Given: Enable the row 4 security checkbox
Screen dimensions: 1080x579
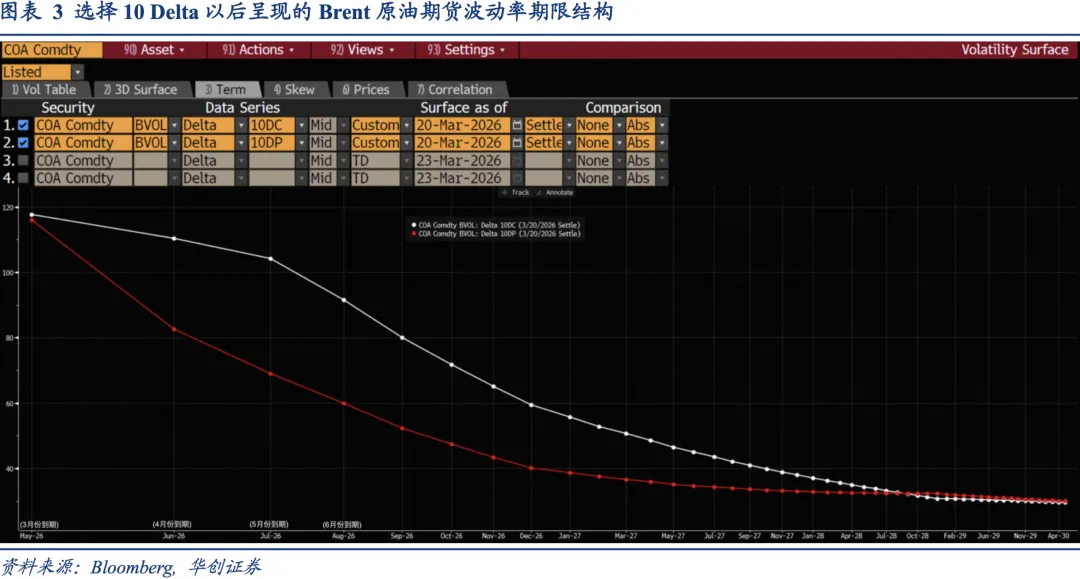Looking at the screenshot, I should click(23, 178).
